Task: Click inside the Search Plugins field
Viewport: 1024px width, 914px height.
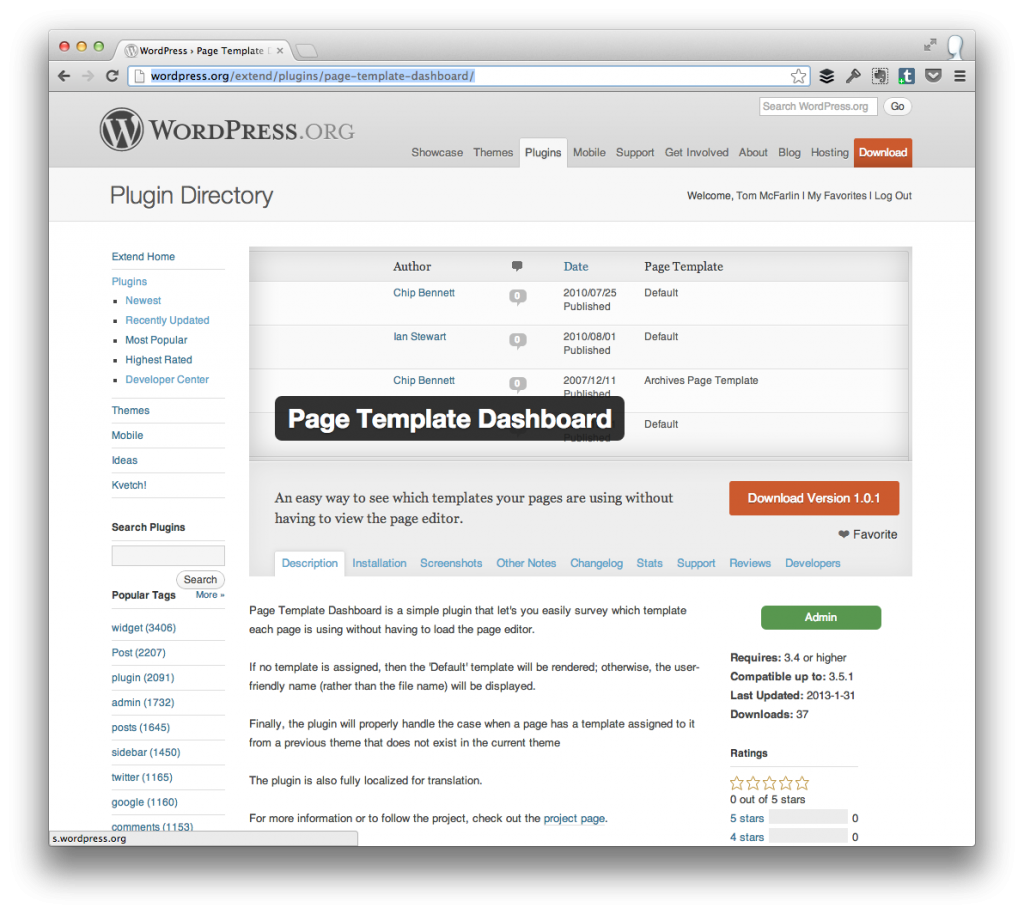Action: pos(168,555)
